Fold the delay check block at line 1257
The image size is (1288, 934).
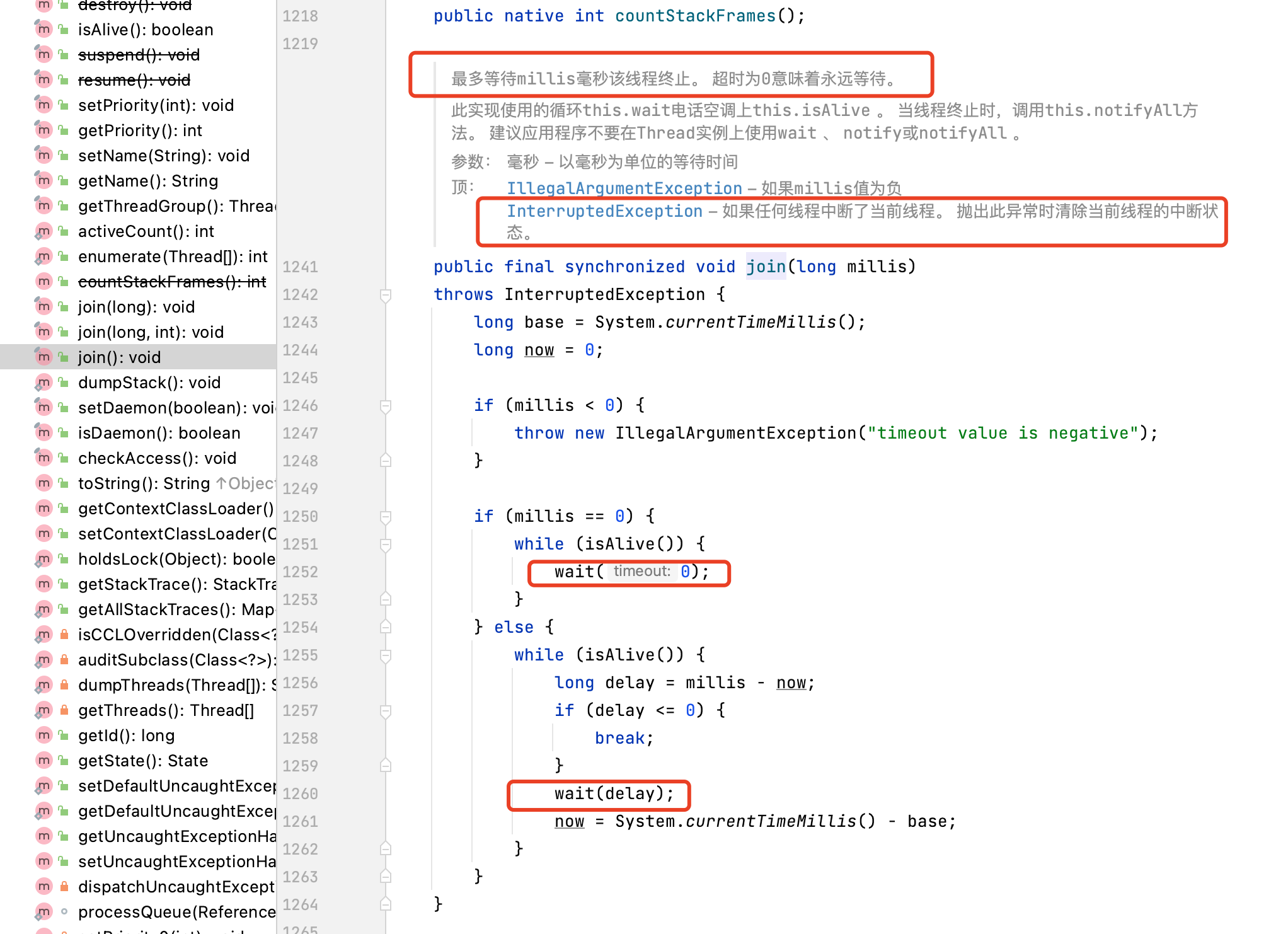click(x=386, y=711)
